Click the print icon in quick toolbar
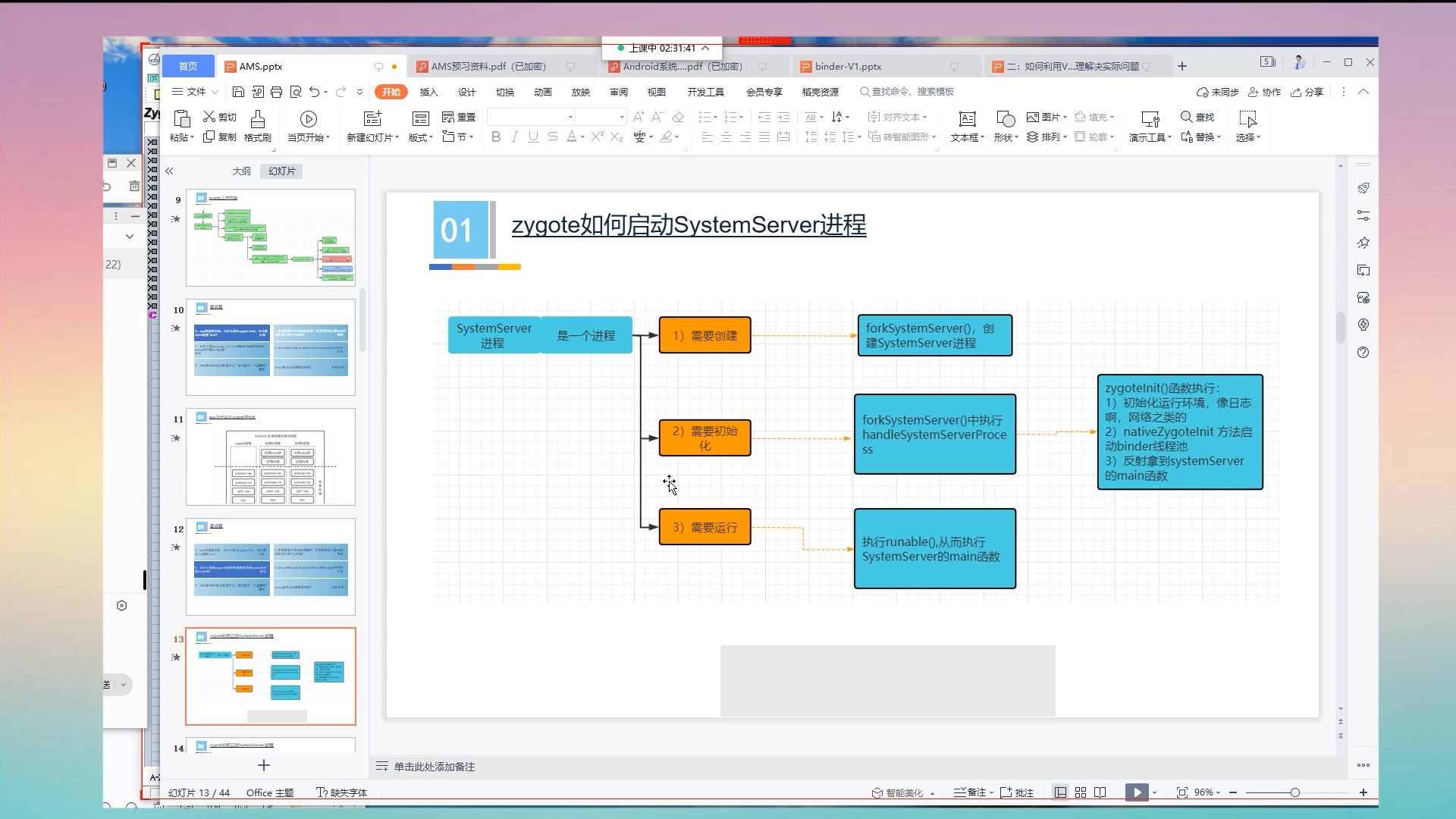The width and height of the screenshot is (1456, 819). (276, 92)
